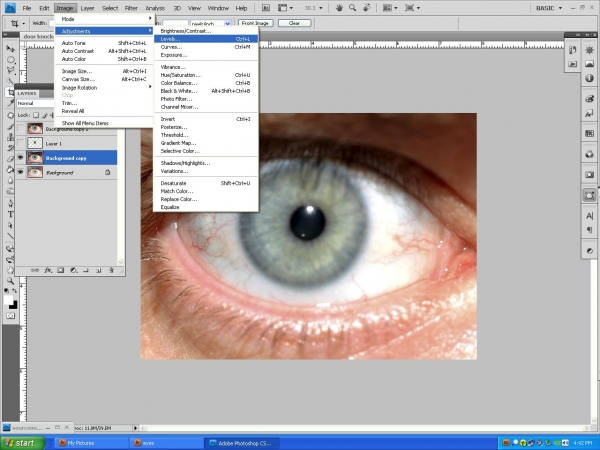Click the Clear button
Screen dimensions: 600x450
[x=294, y=23]
